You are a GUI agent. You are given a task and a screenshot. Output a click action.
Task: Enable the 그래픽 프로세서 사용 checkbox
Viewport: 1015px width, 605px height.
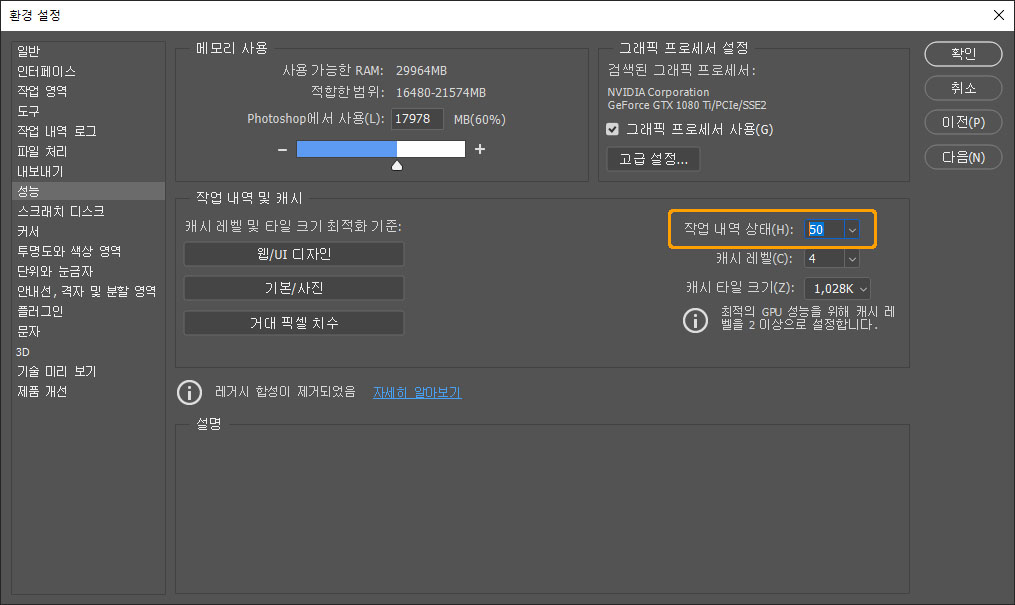pos(613,128)
